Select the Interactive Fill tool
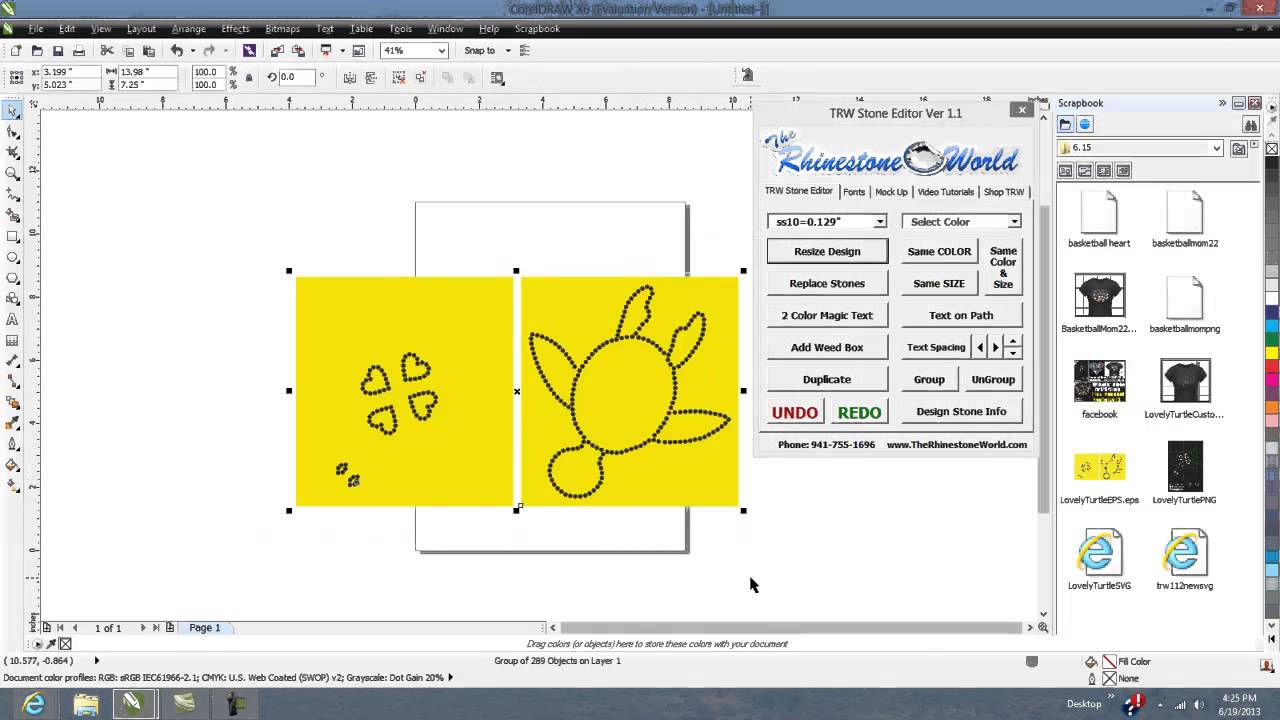 (13, 486)
